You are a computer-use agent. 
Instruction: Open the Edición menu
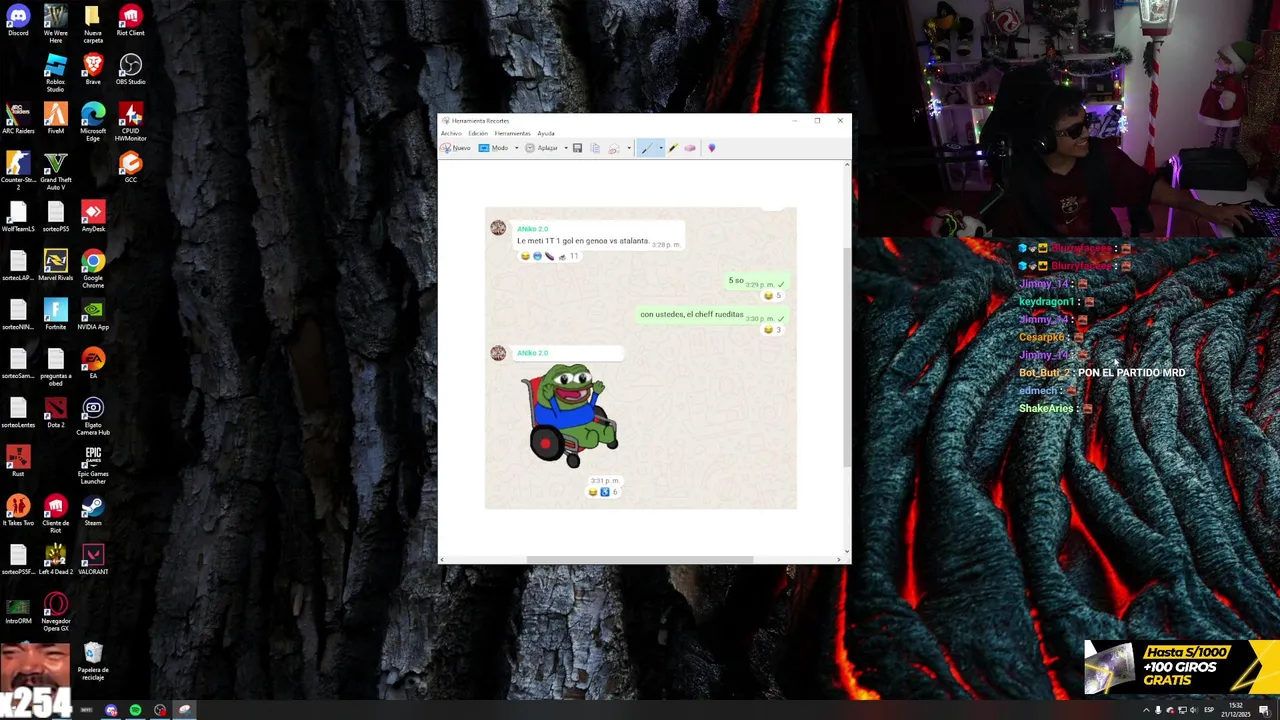coord(478,133)
